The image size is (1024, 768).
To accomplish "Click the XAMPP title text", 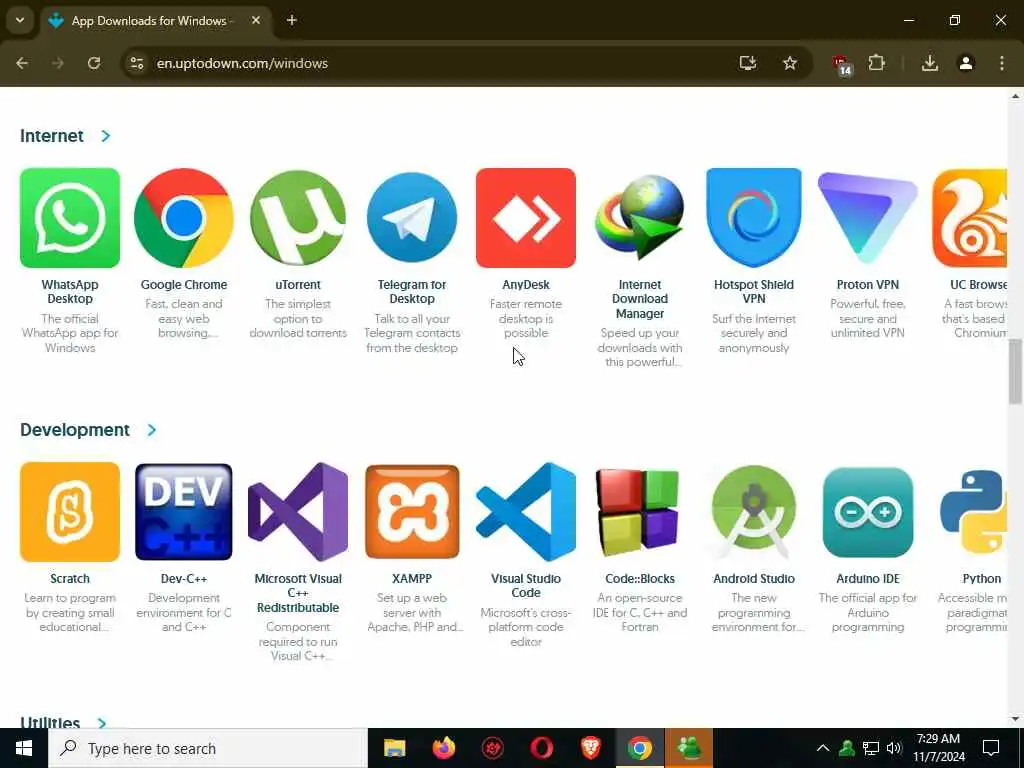I will click(x=412, y=579).
